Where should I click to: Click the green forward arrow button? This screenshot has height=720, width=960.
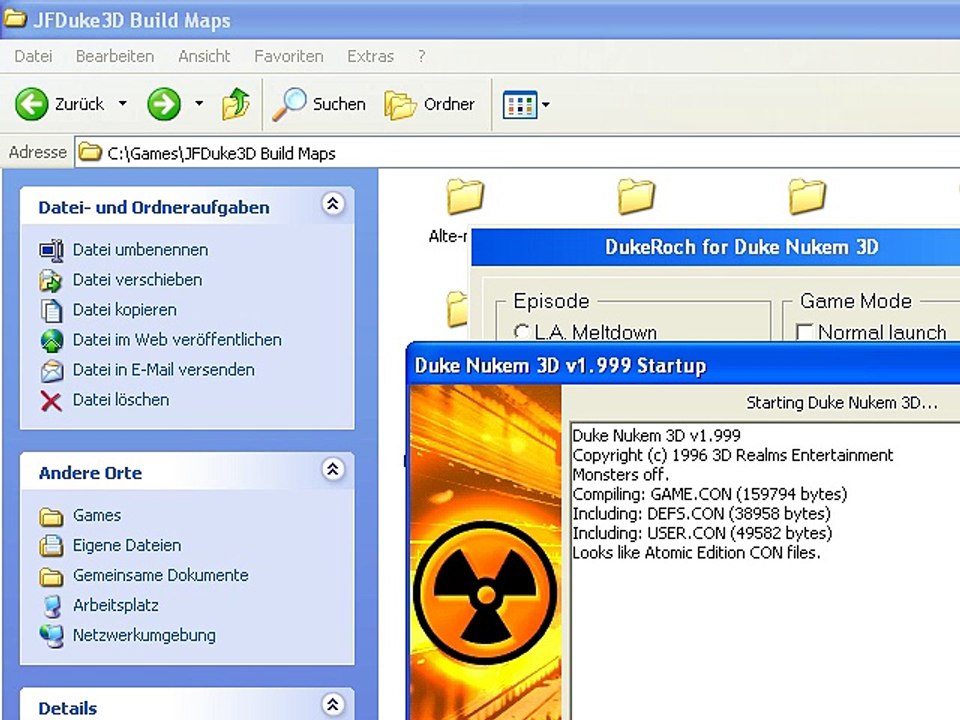164,103
